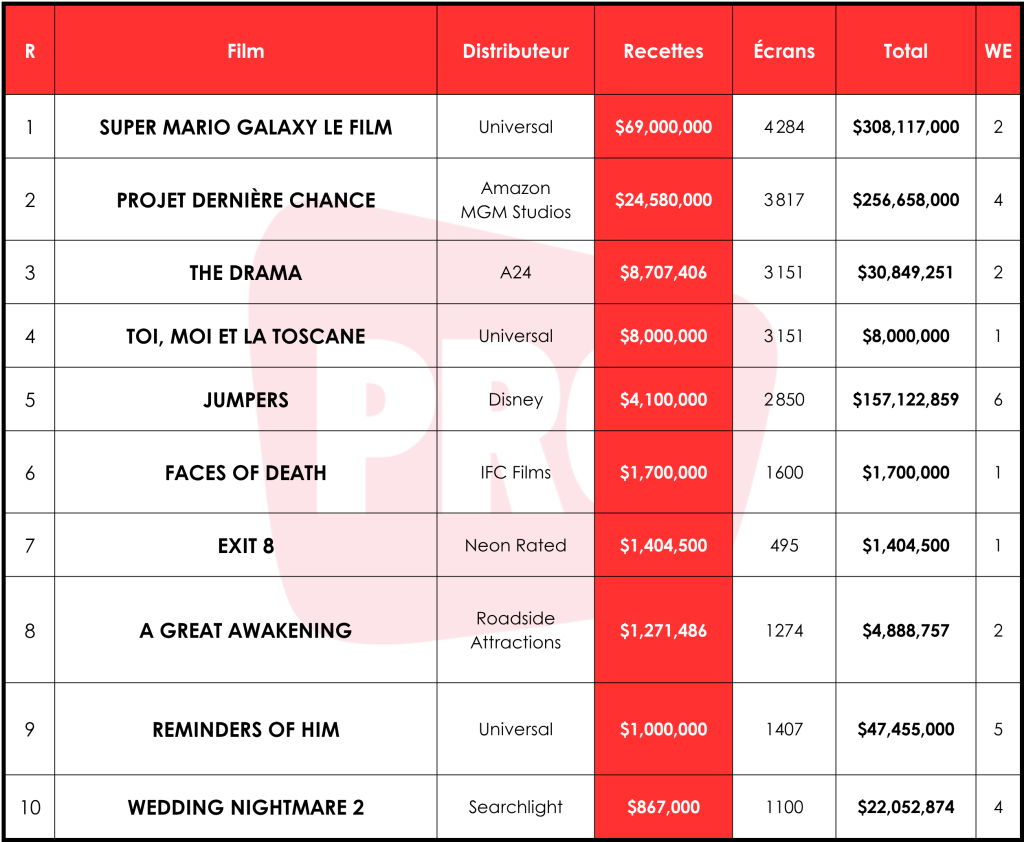Image resolution: width=1024 pixels, height=842 pixels.
Task: Click the $69,000,000 recettes cell
Action: coord(663,127)
